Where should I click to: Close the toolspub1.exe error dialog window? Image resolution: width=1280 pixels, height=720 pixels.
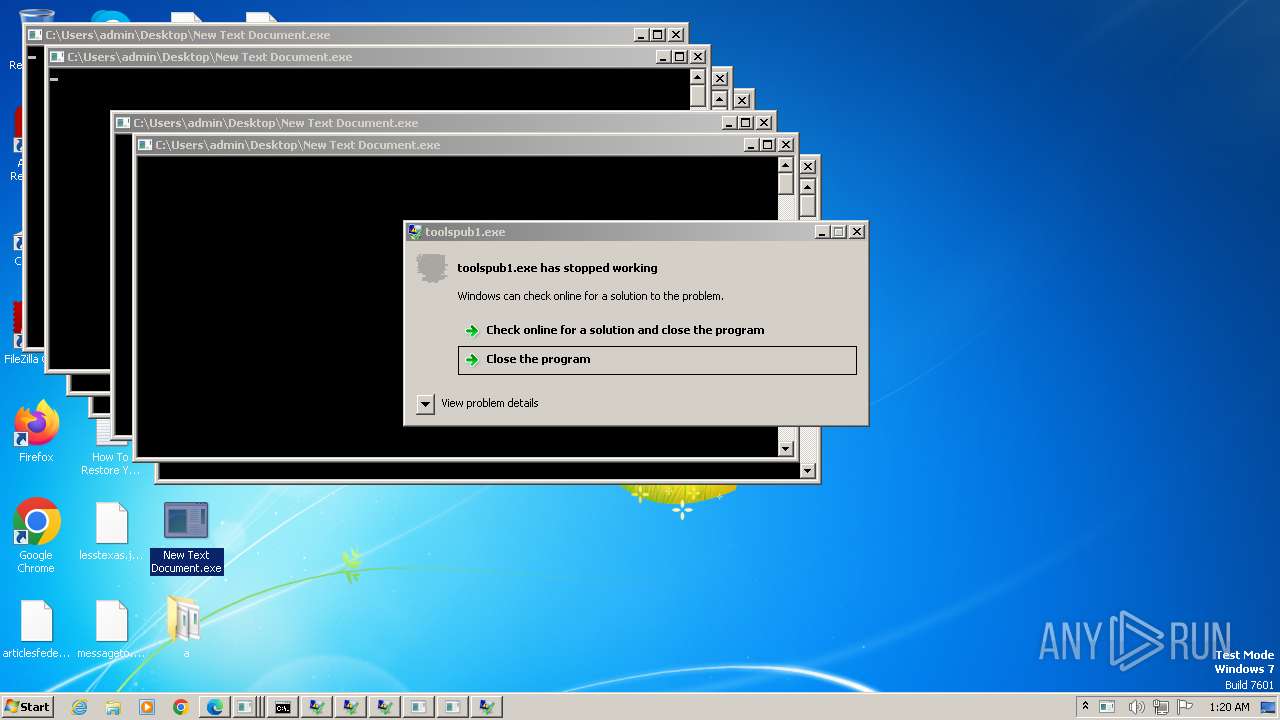tap(856, 232)
